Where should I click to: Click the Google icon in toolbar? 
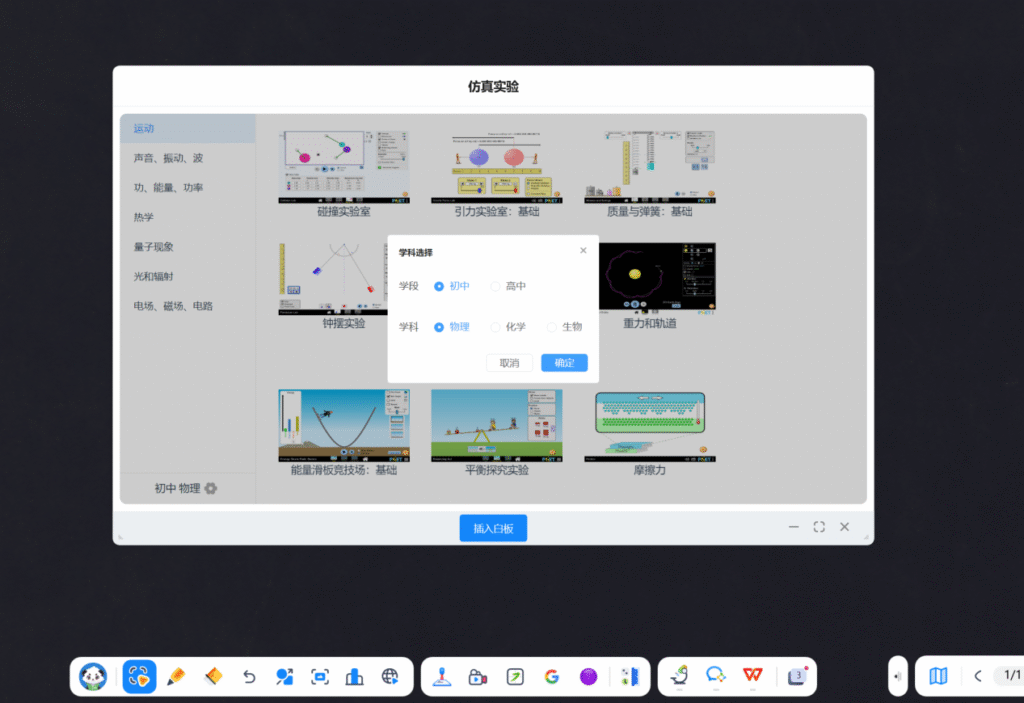[x=551, y=677]
